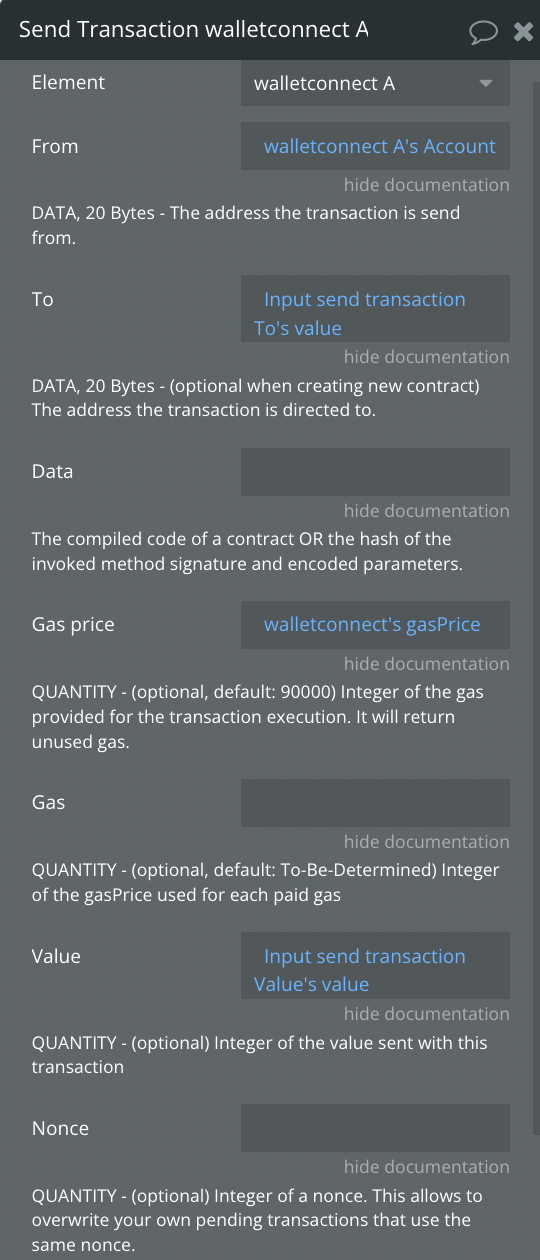Click into the empty Data field
The width and height of the screenshot is (540, 1260).
coord(375,471)
